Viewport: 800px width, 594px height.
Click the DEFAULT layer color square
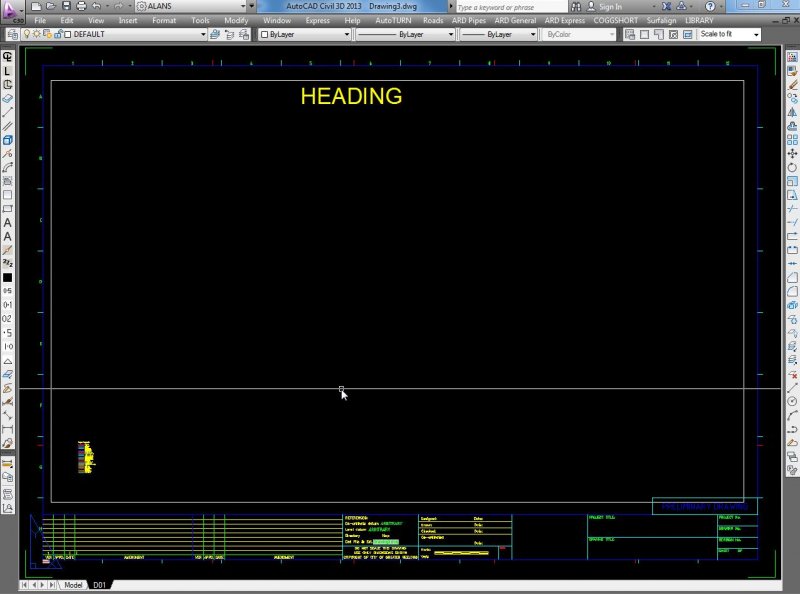click(68, 34)
